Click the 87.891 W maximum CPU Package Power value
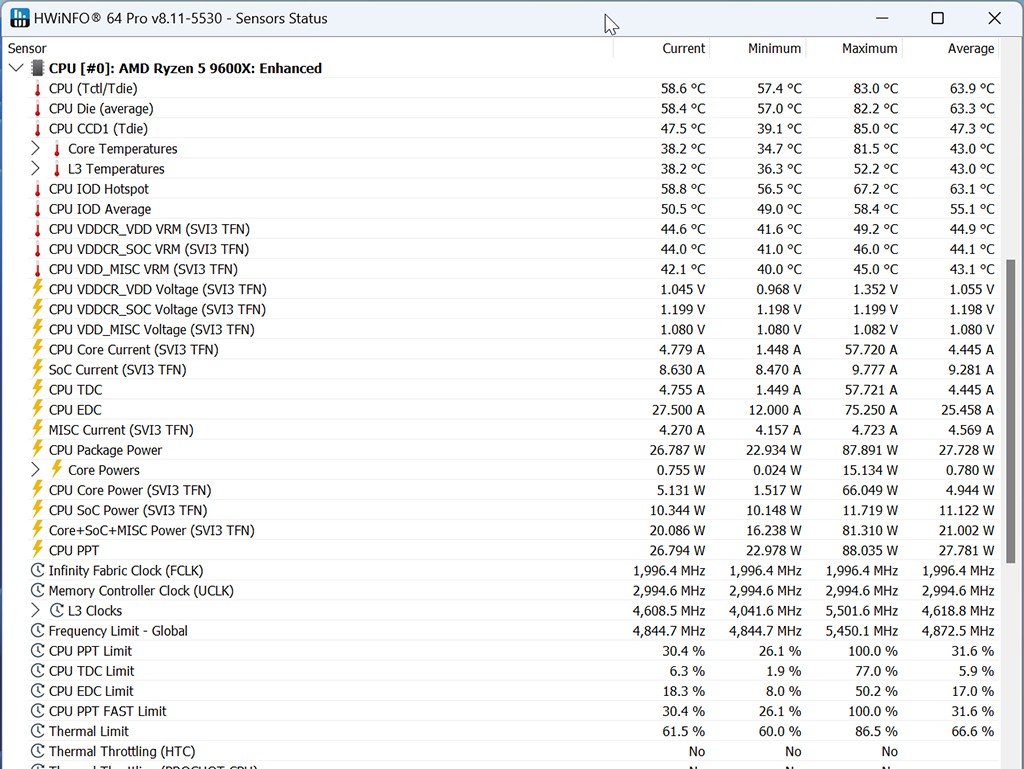The height and width of the screenshot is (769, 1024). click(x=870, y=450)
